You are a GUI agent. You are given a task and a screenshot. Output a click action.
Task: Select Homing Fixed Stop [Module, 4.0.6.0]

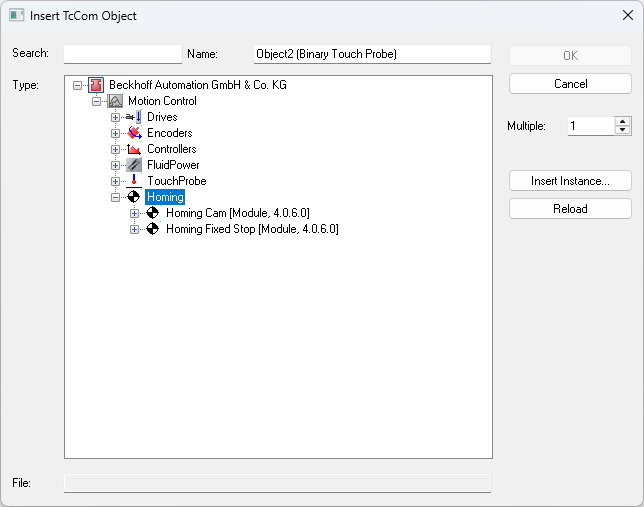(252, 229)
